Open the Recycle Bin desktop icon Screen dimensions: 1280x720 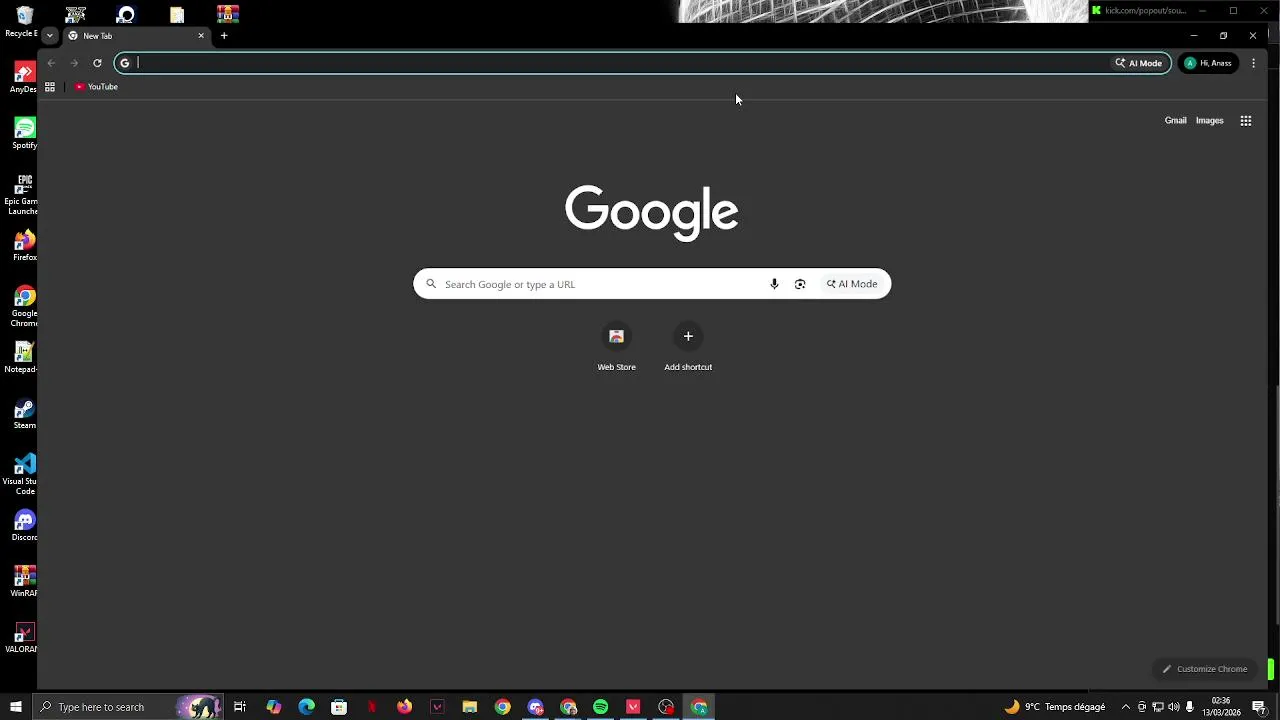[23, 20]
